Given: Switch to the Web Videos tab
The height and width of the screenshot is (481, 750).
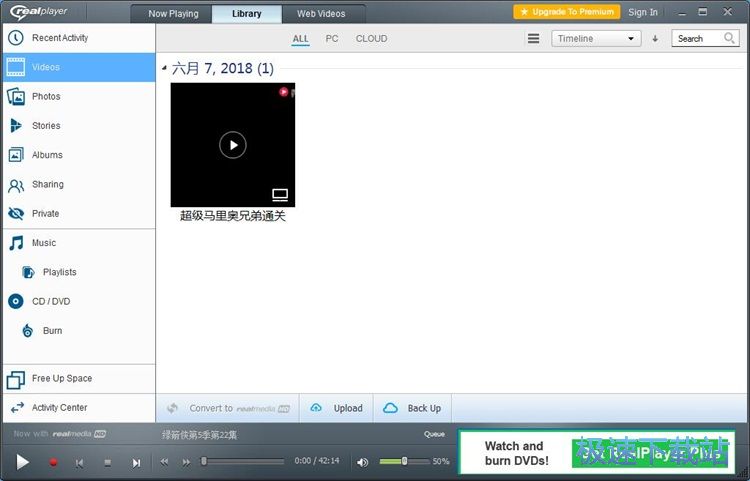Looking at the screenshot, I should [x=321, y=14].
